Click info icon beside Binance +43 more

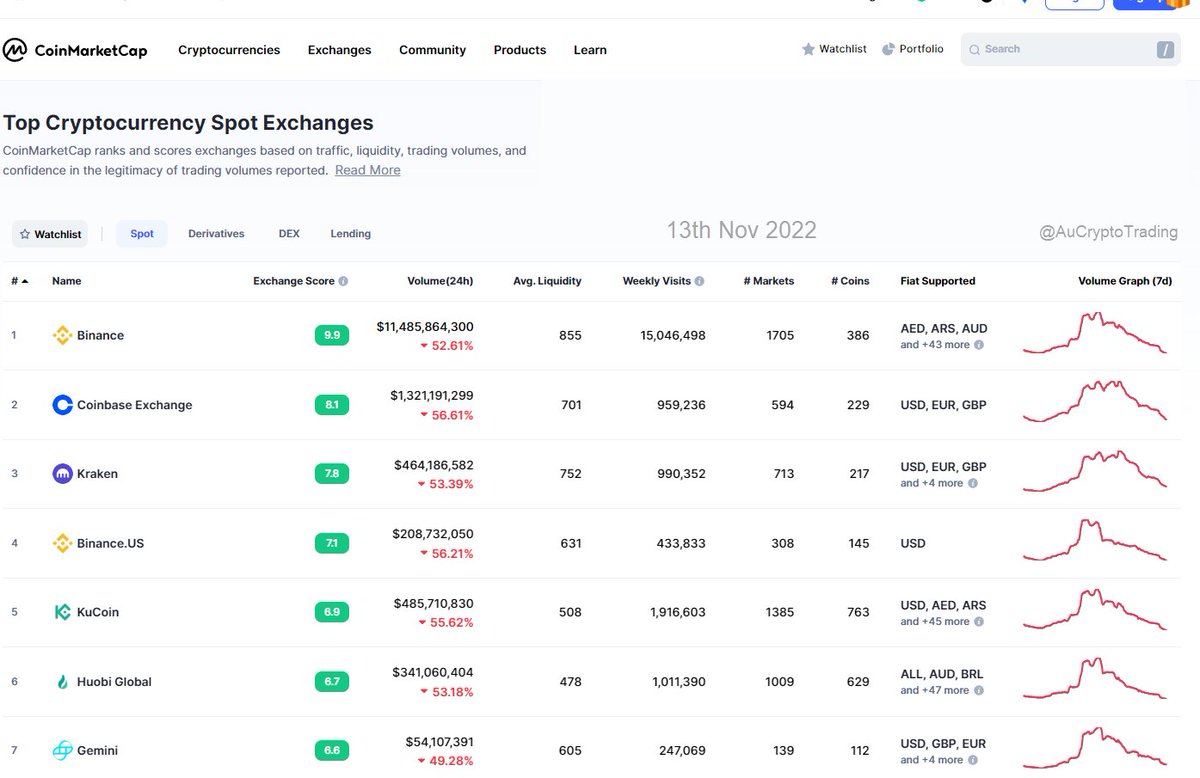point(978,345)
